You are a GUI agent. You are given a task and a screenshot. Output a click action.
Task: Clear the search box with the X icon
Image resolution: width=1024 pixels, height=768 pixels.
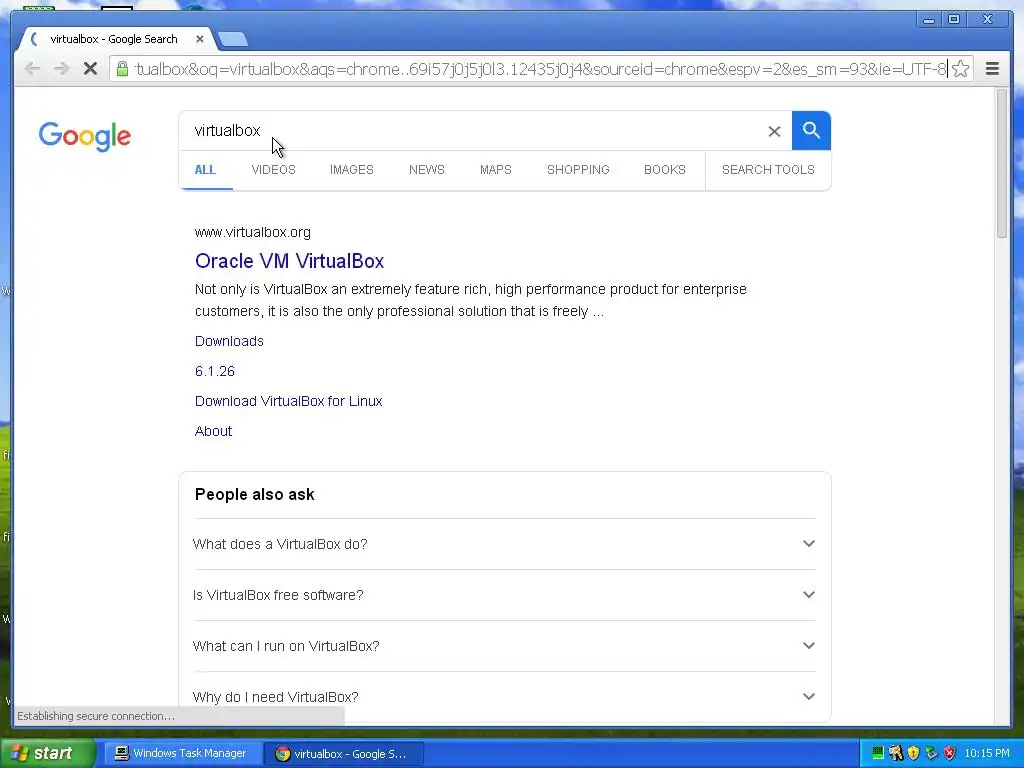pos(774,131)
